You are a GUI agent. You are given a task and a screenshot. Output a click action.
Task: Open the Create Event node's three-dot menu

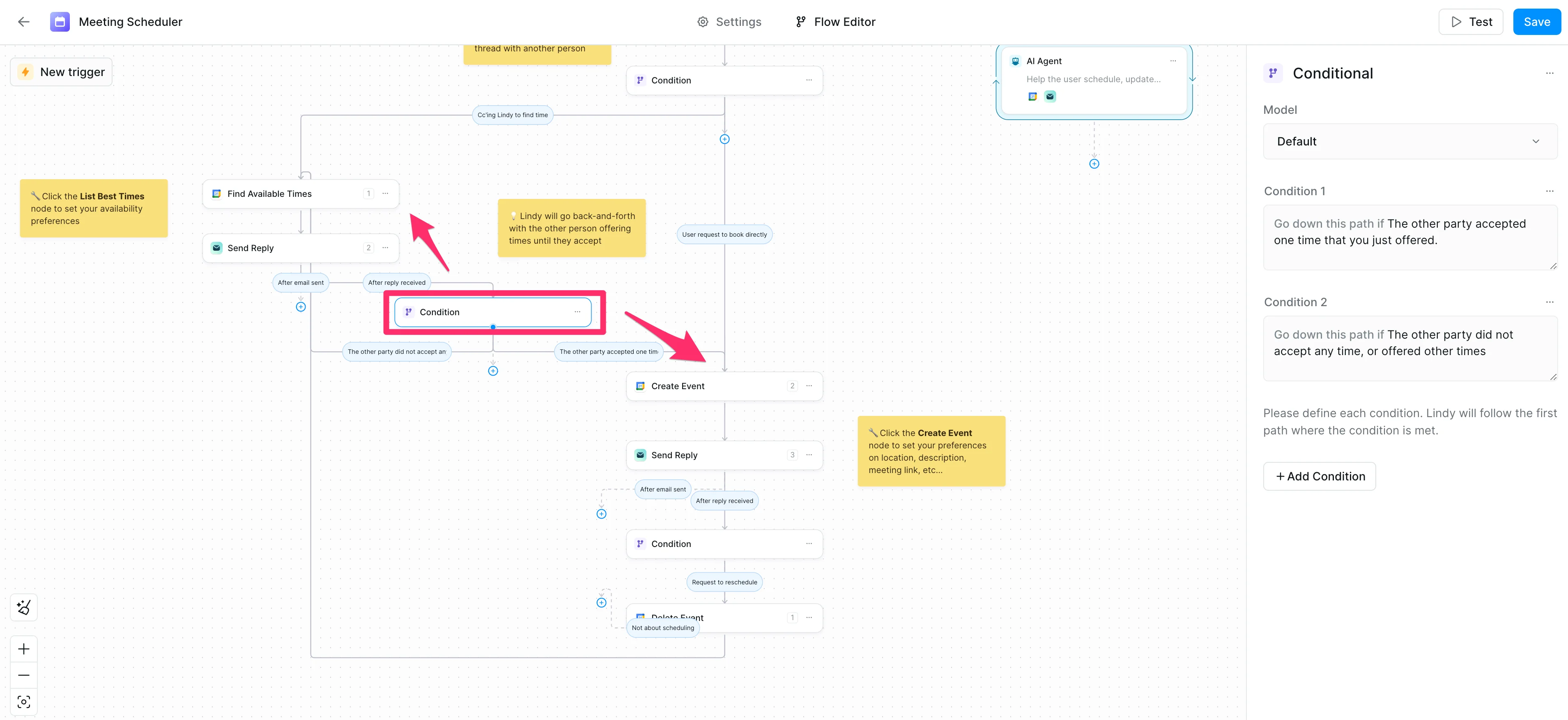coord(809,386)
